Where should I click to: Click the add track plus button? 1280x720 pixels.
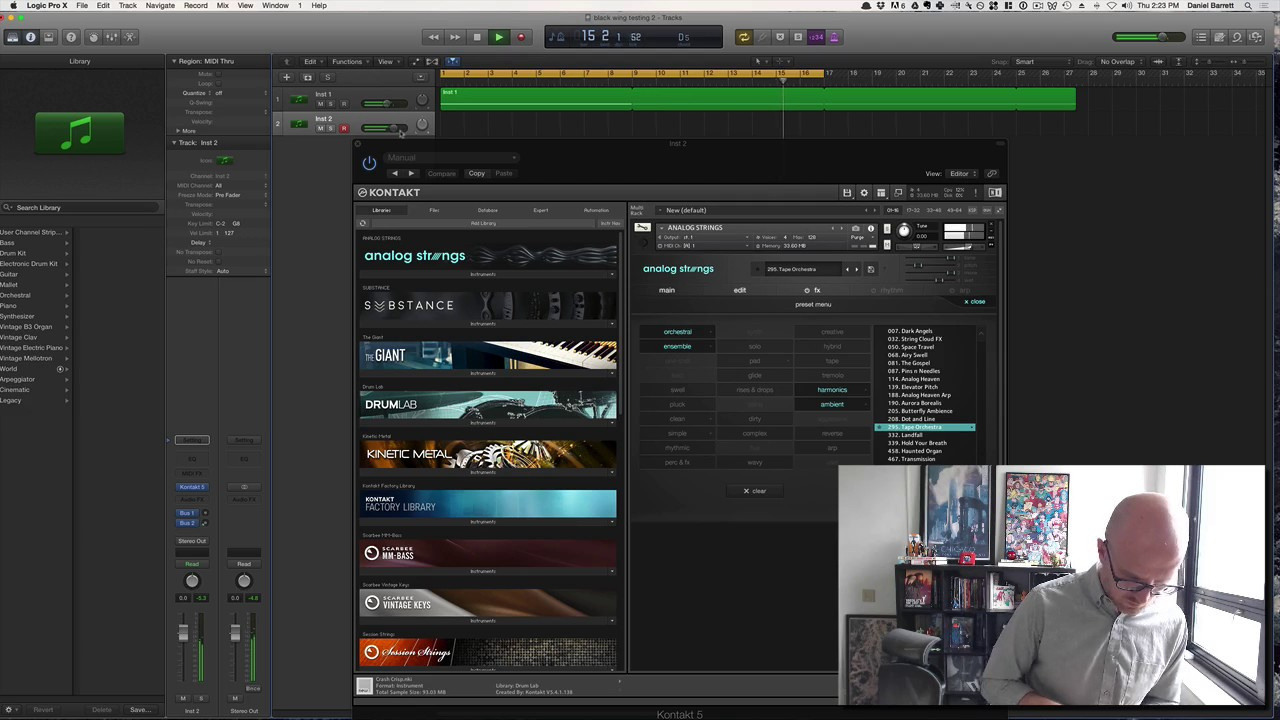(x=286, y=77)
